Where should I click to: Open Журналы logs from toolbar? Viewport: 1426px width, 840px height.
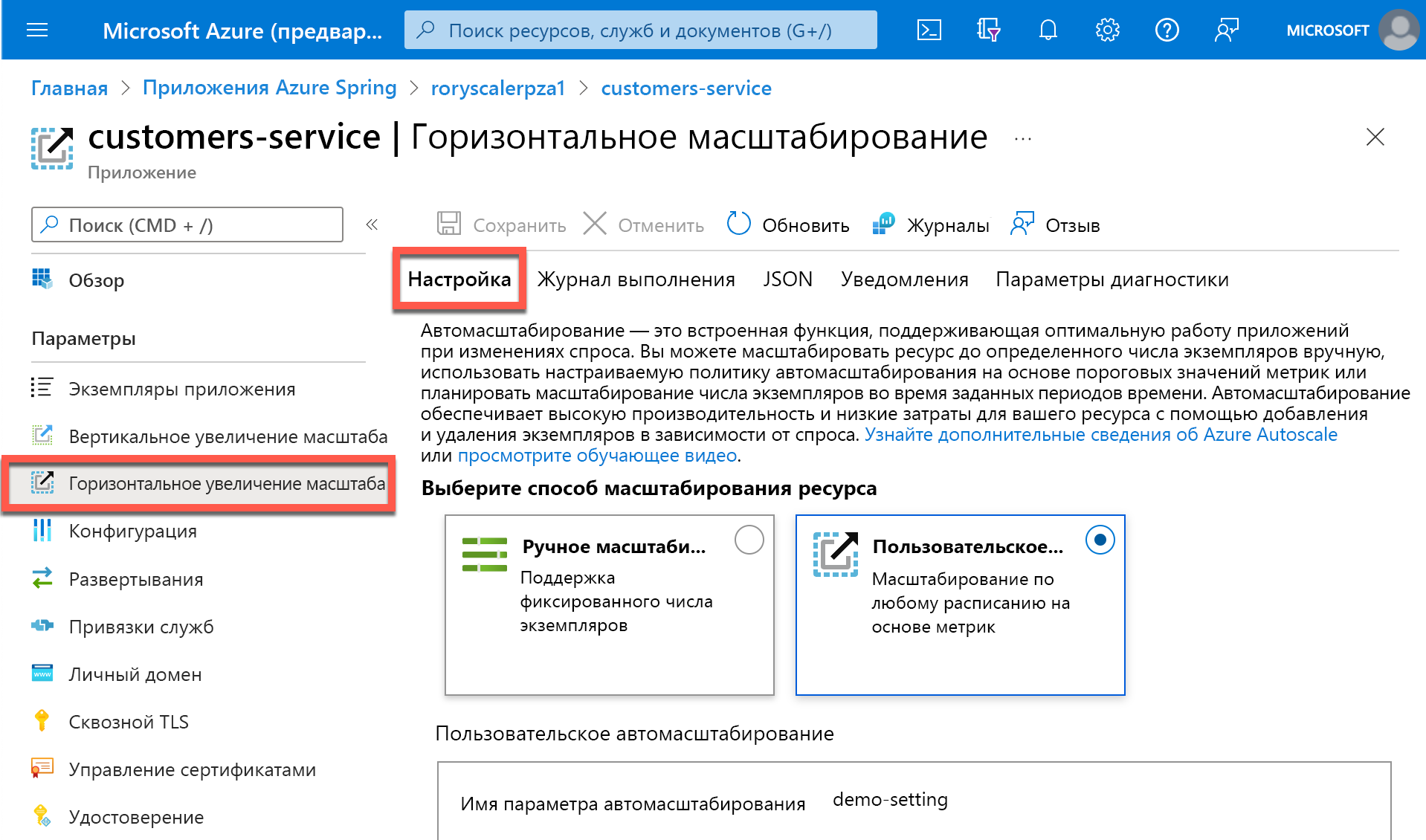click(x=931, y=224)
